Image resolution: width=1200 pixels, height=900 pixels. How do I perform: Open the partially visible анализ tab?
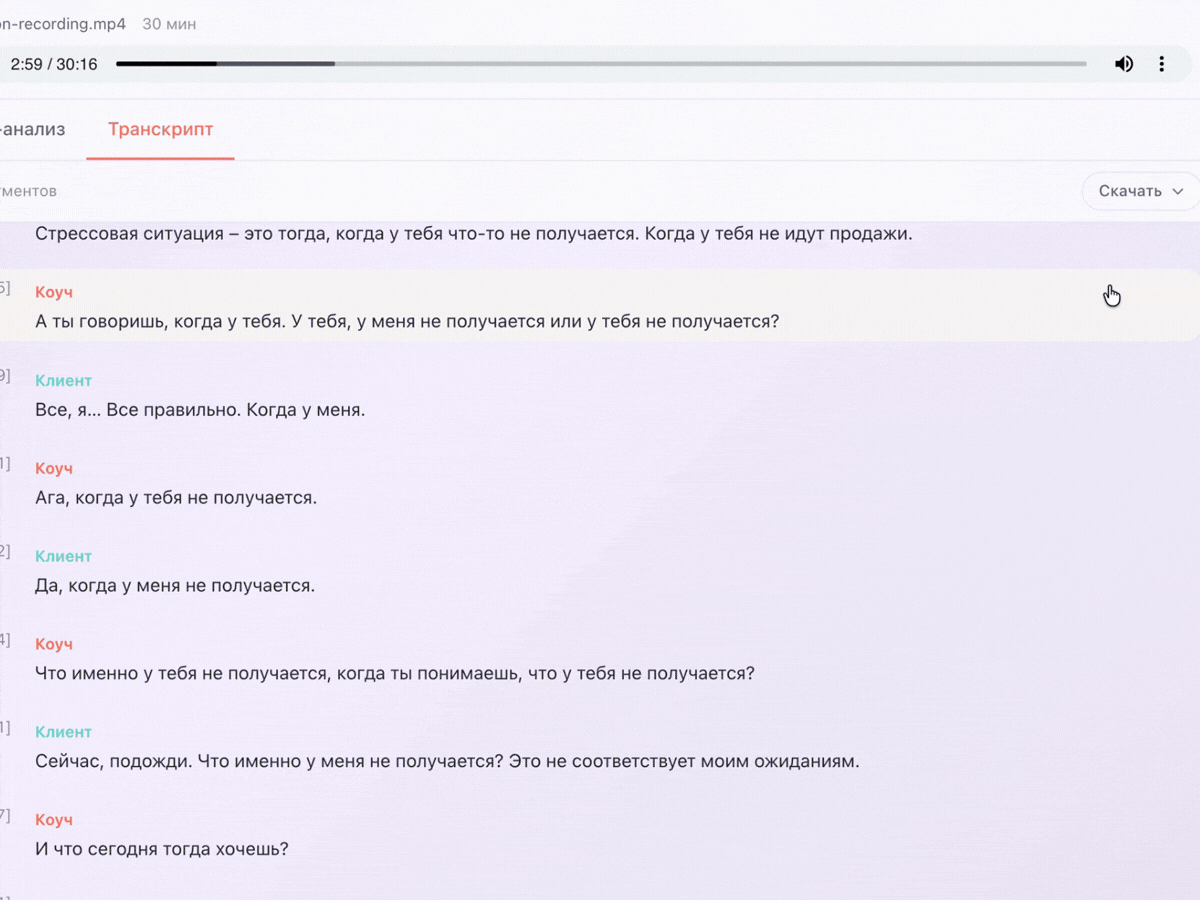pyautogui.click(x=33, y=129)
